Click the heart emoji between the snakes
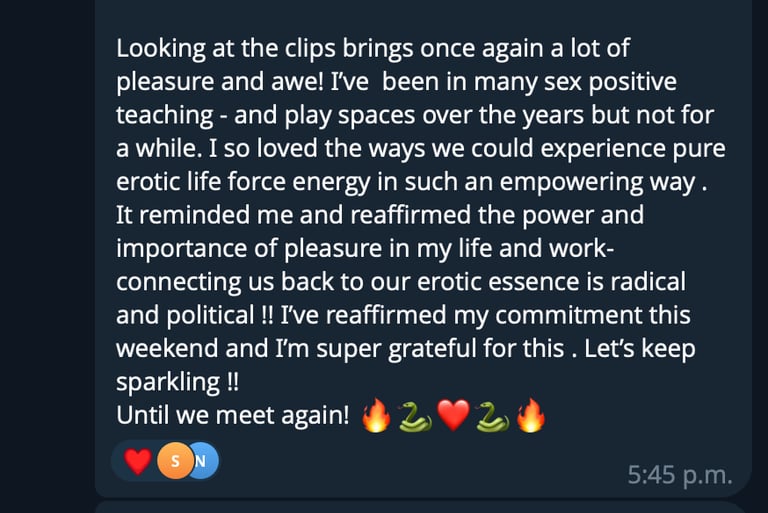 453,416
